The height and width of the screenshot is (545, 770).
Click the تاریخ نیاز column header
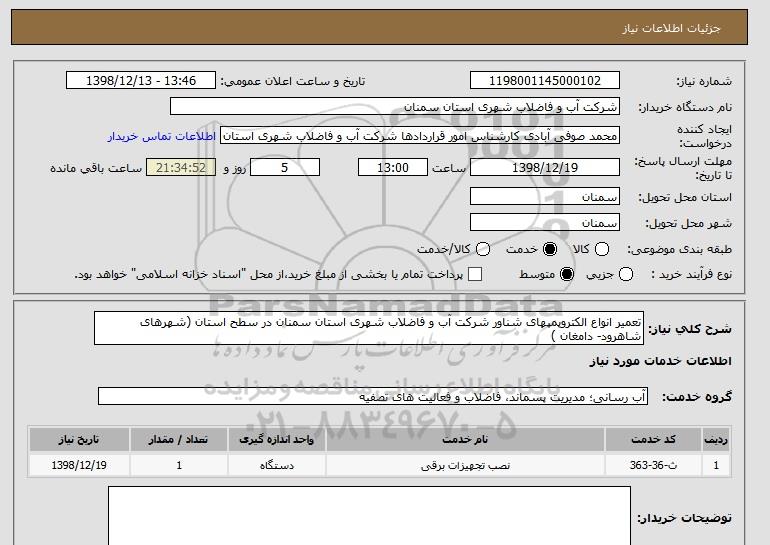point(79,439)
